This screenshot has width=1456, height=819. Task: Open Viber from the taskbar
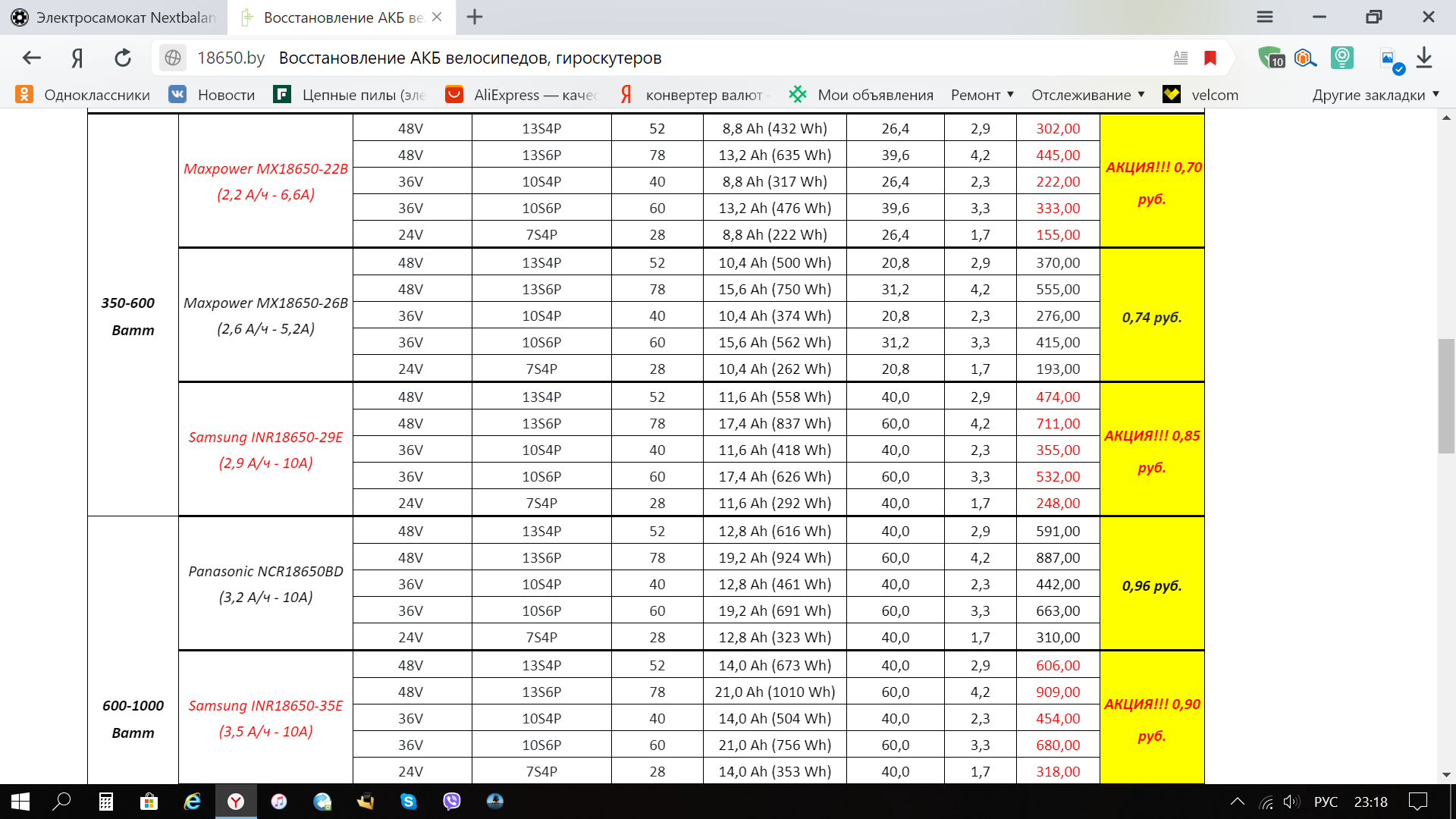(452, 802)
